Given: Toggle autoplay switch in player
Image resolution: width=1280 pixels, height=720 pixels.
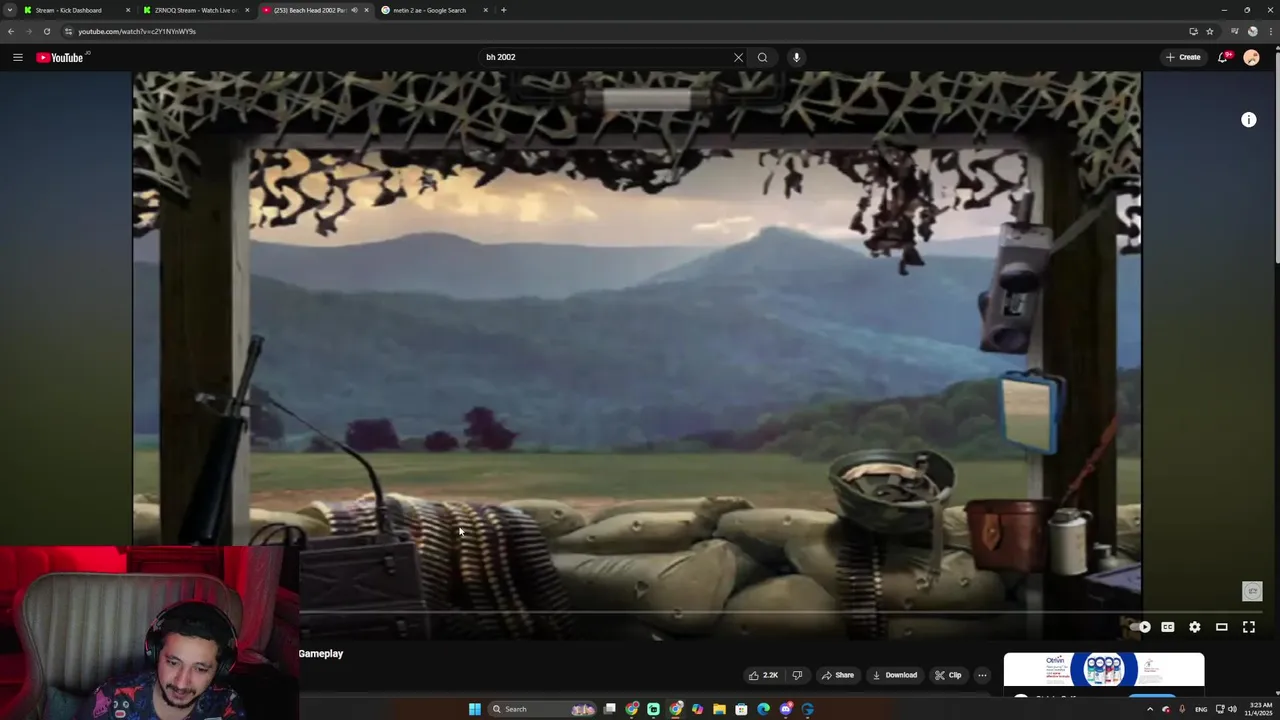Looking at the screenshot, I should tap(1140, 627).
